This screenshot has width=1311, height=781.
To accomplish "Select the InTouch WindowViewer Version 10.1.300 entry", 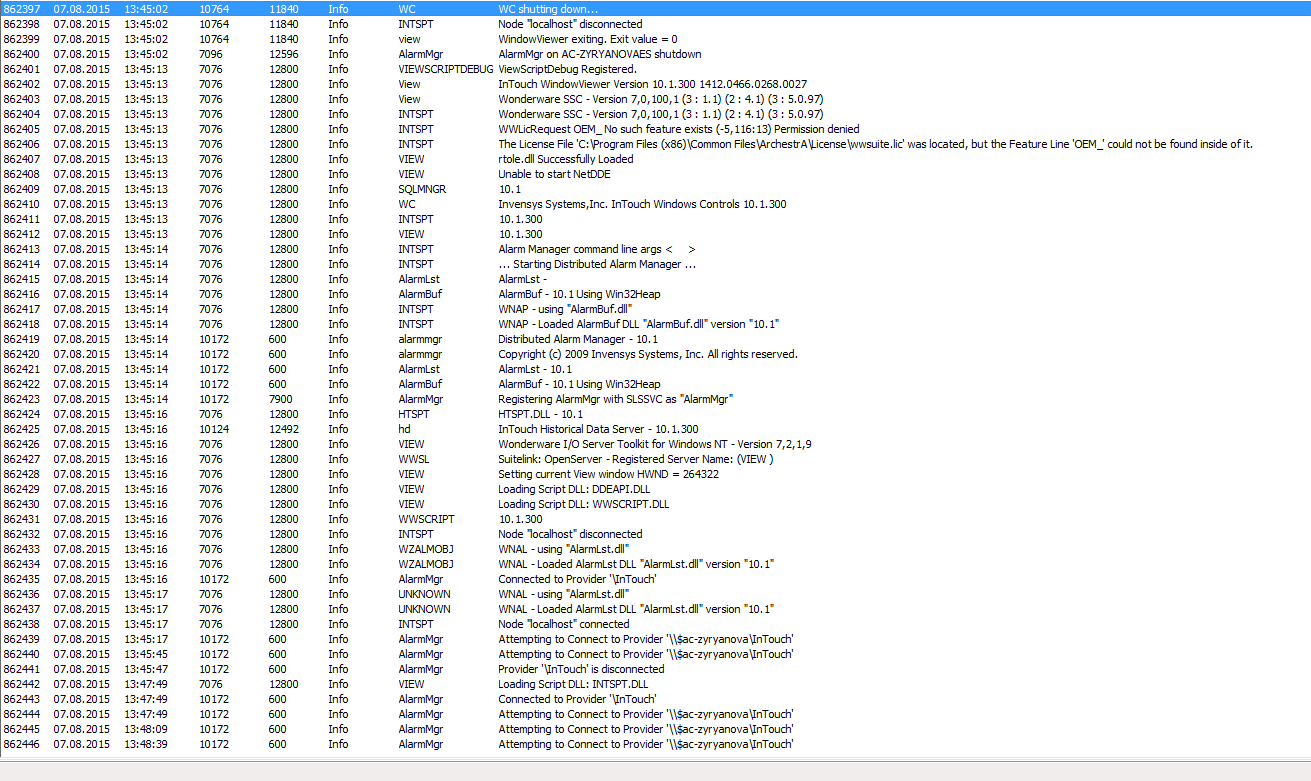I will [652, 84].
